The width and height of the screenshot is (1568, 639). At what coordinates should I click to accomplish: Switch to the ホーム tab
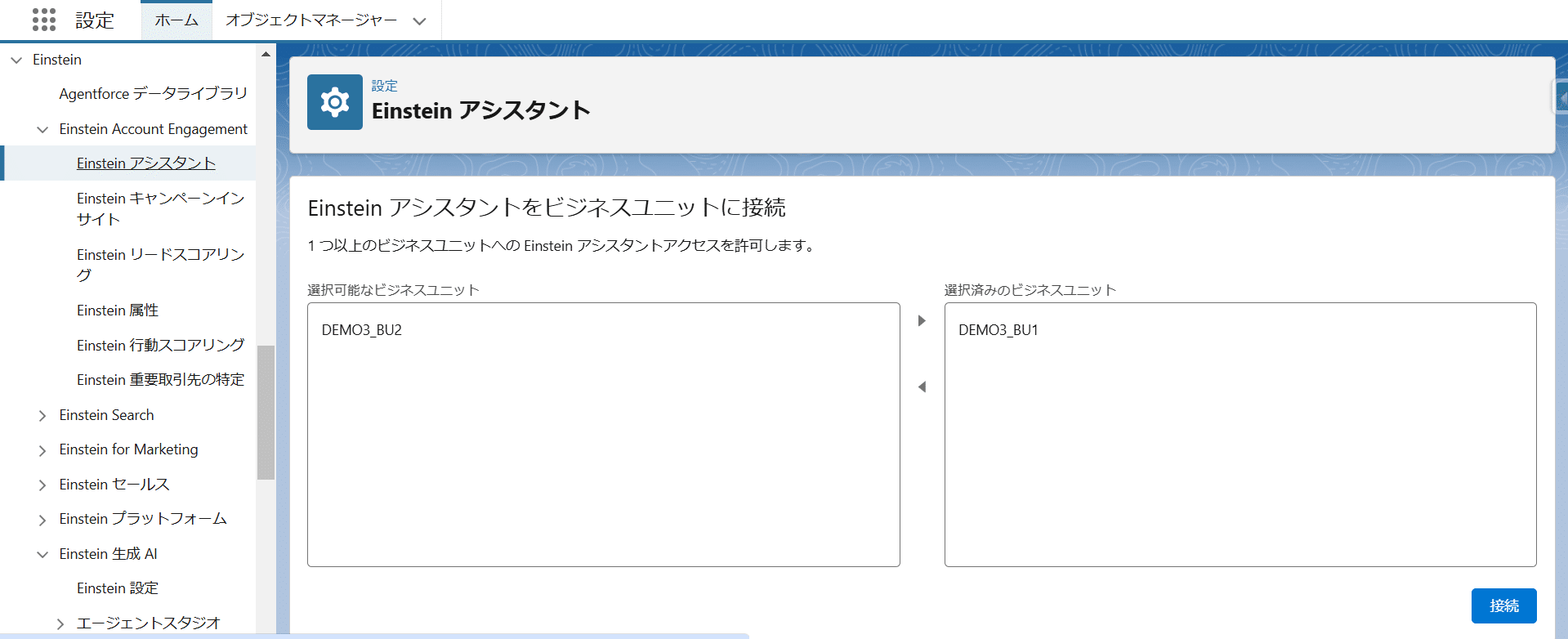176,20
